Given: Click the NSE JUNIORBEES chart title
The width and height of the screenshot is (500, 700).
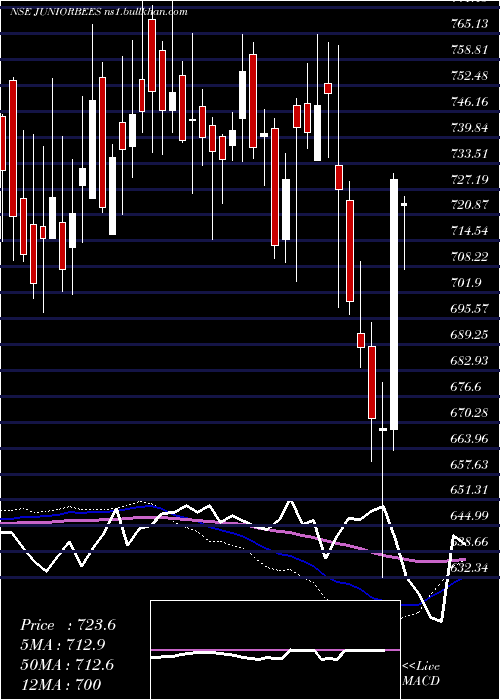Looking at the screenshot, I should click(98, 12).
